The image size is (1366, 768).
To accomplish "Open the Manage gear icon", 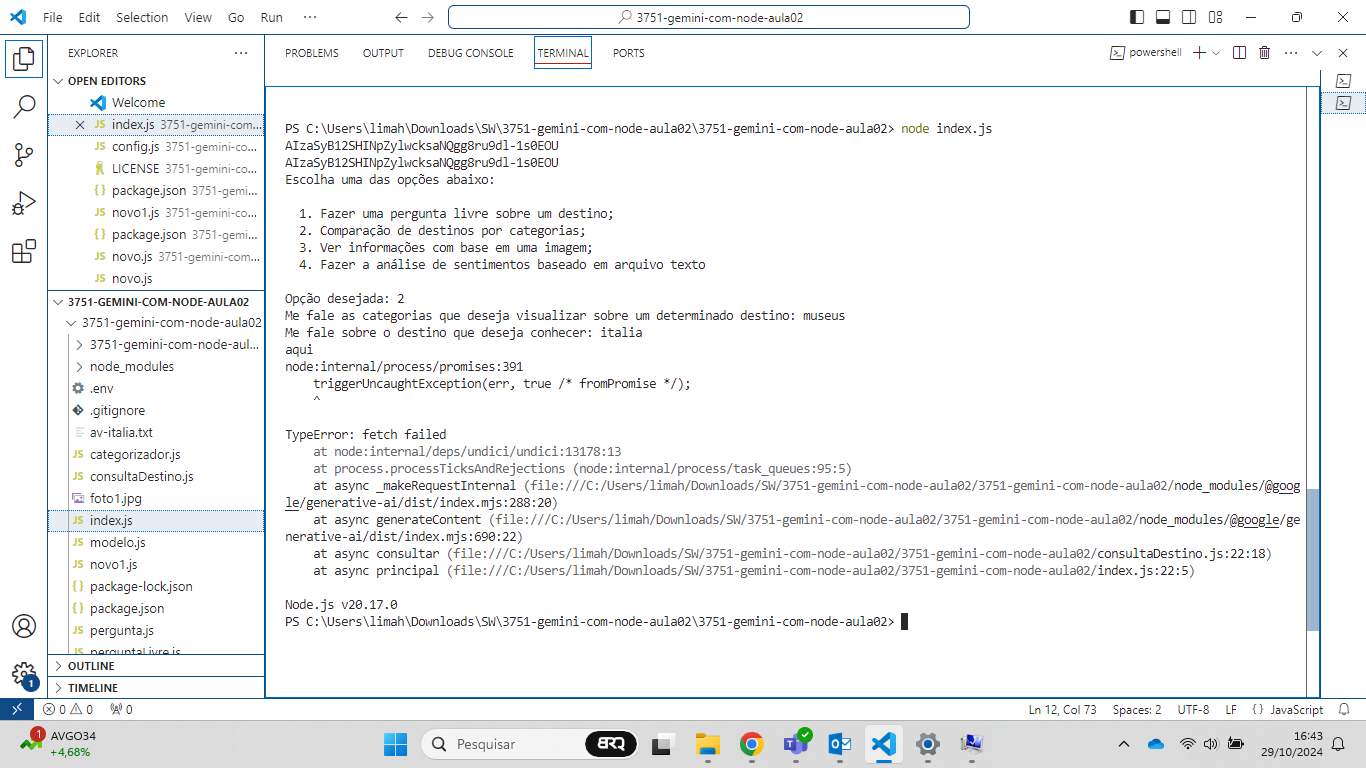I will (24, 674).
